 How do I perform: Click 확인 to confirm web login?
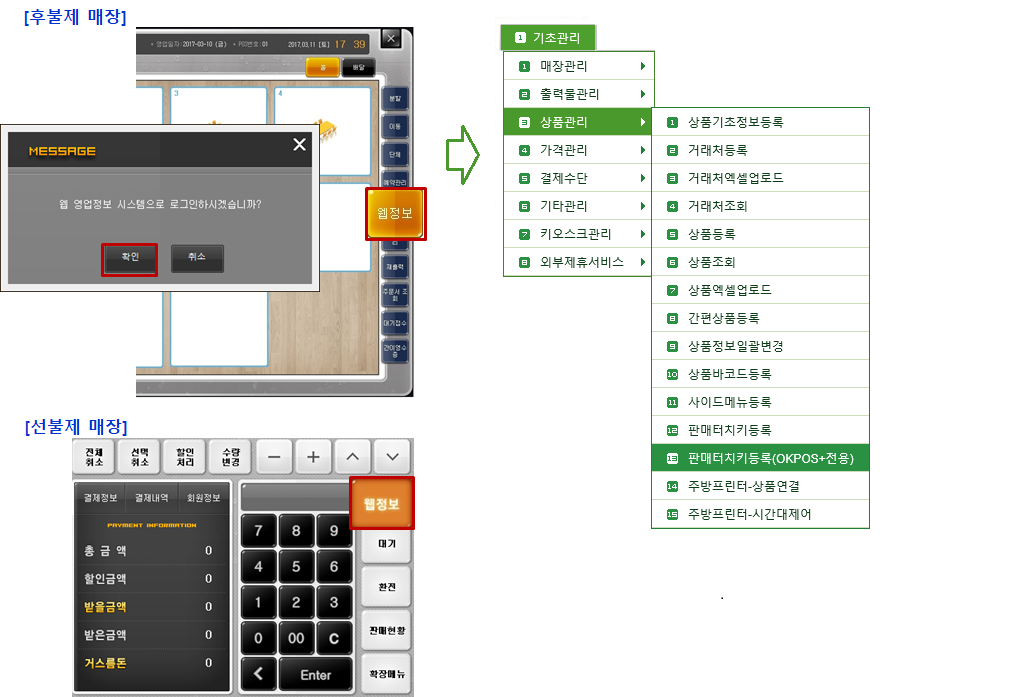pos(130,258)
